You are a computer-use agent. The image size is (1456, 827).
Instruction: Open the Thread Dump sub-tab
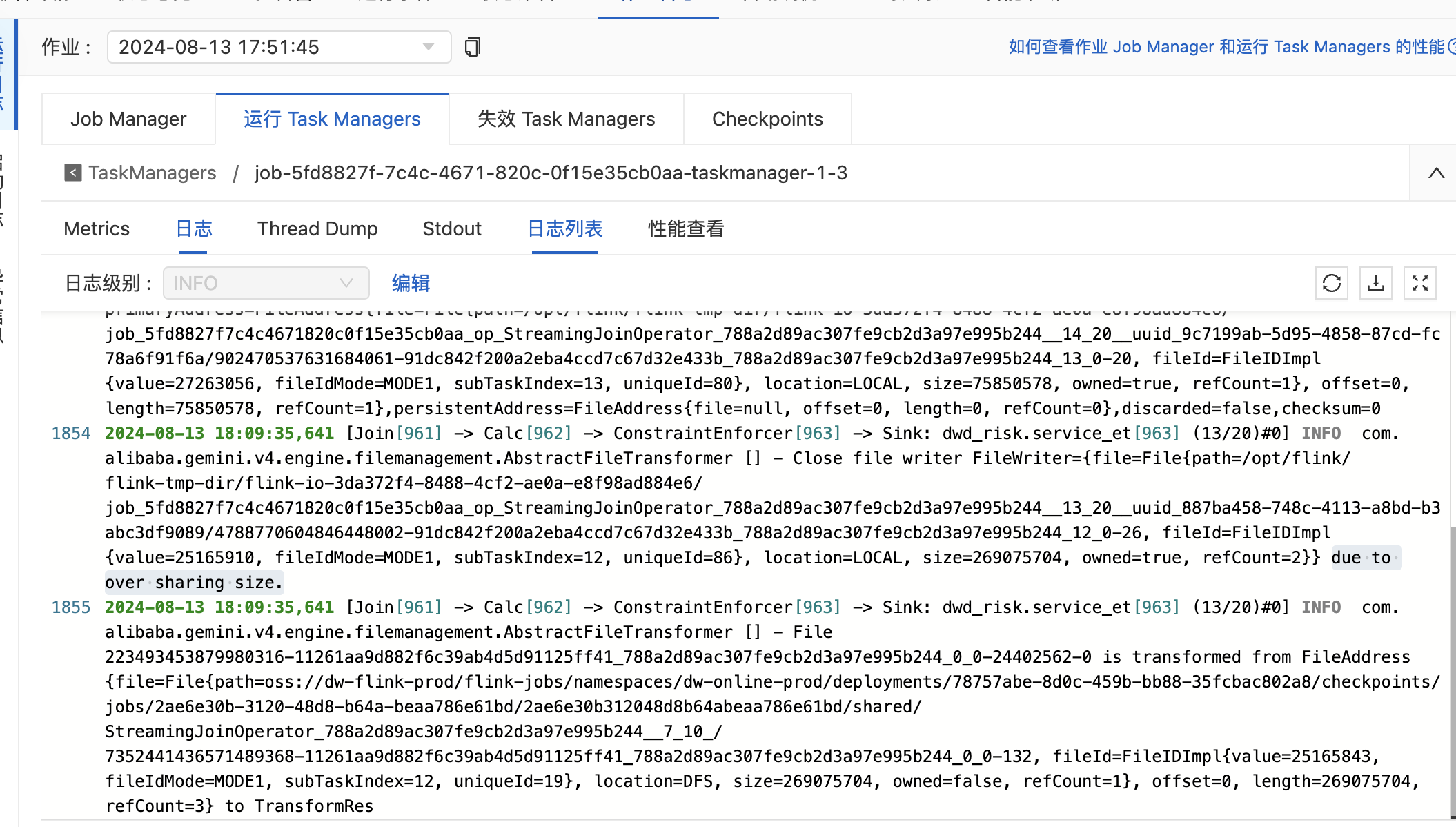pos(317,228)
